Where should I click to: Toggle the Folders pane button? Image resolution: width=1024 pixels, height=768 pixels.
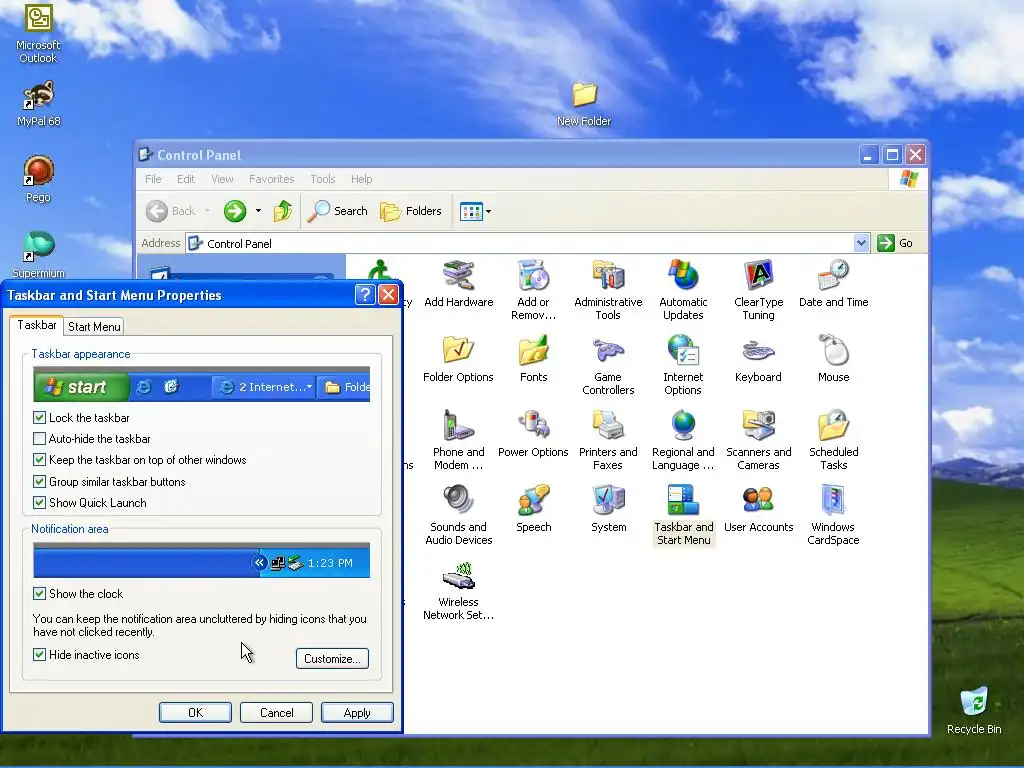(411, 211)
